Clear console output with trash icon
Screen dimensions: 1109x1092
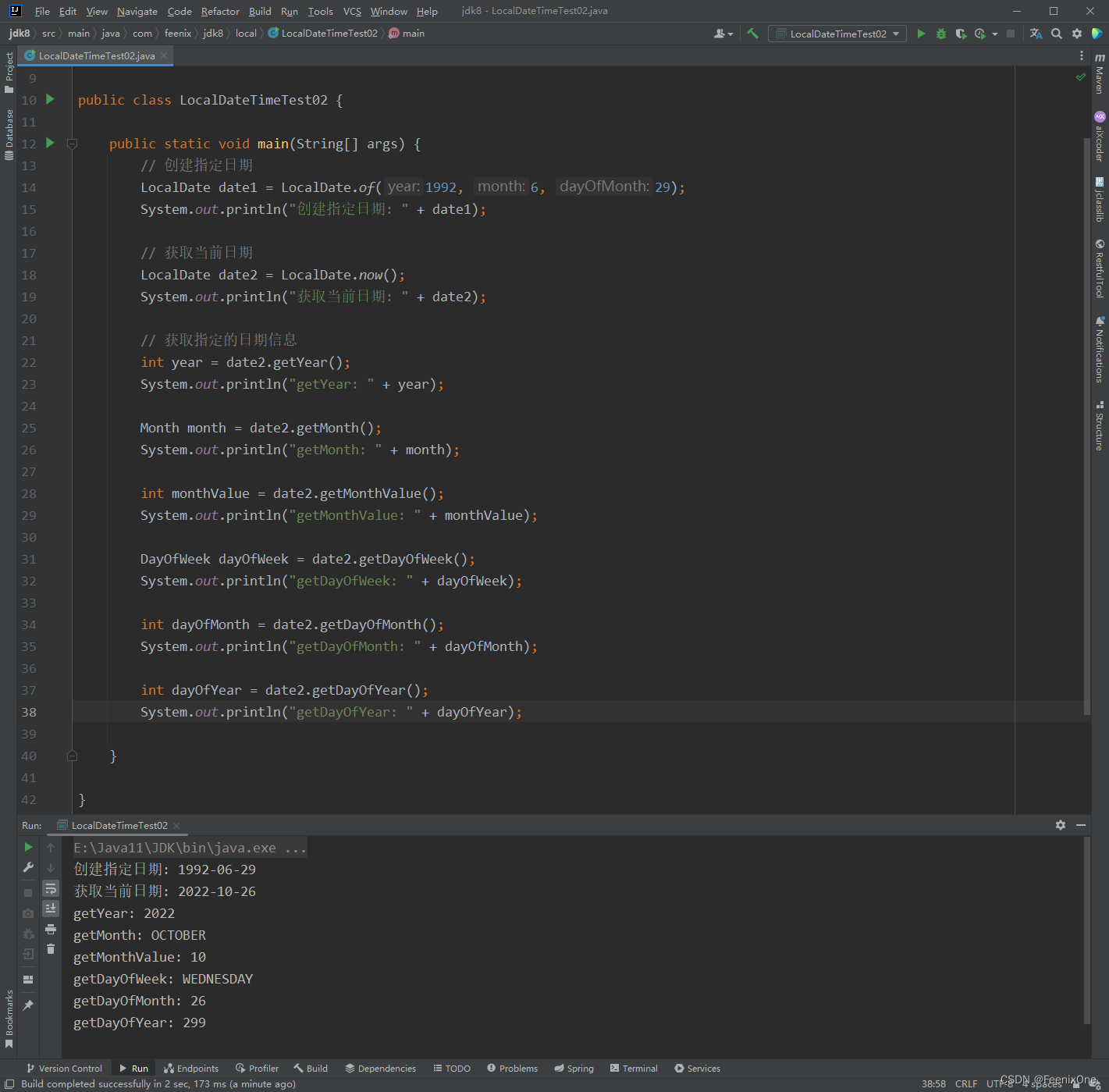51,949
